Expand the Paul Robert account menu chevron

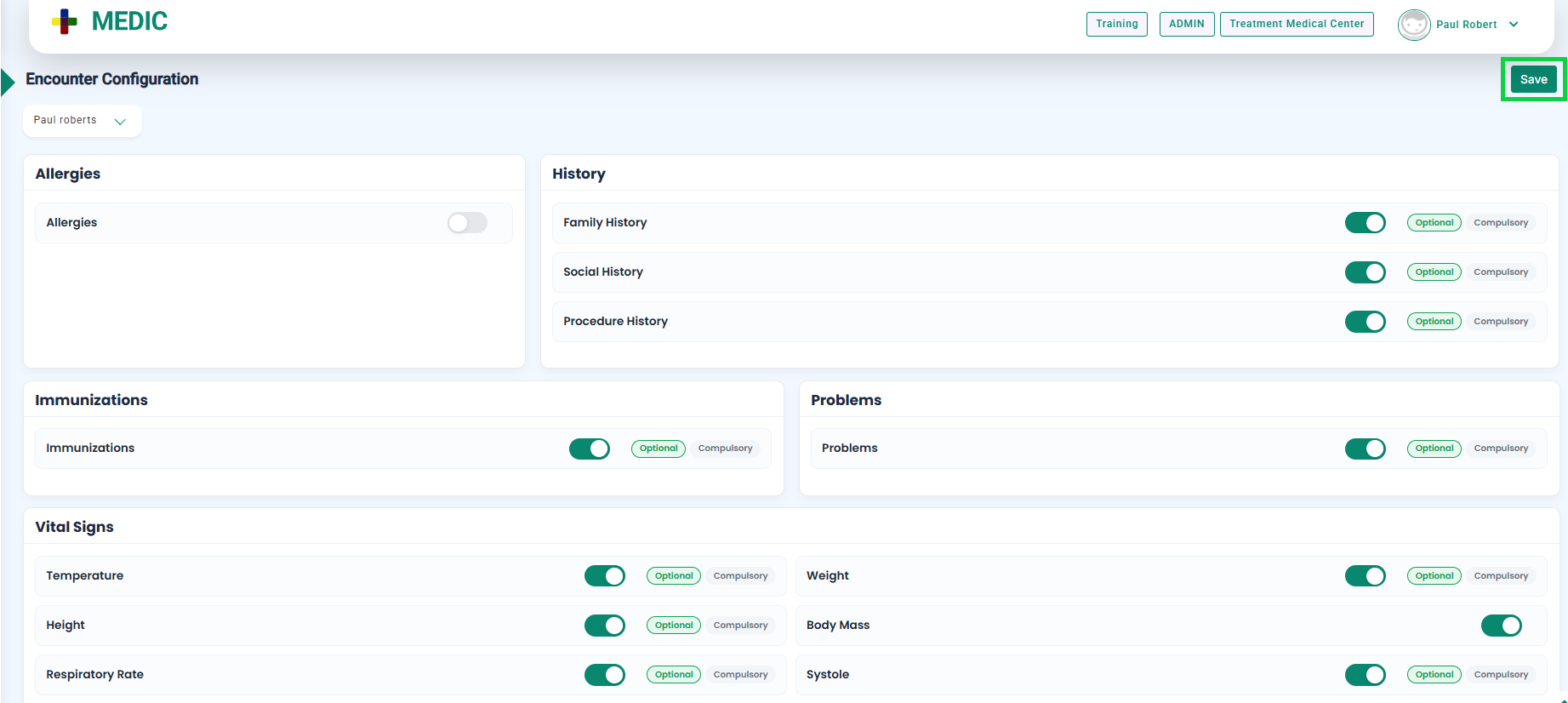(1514, 25)
